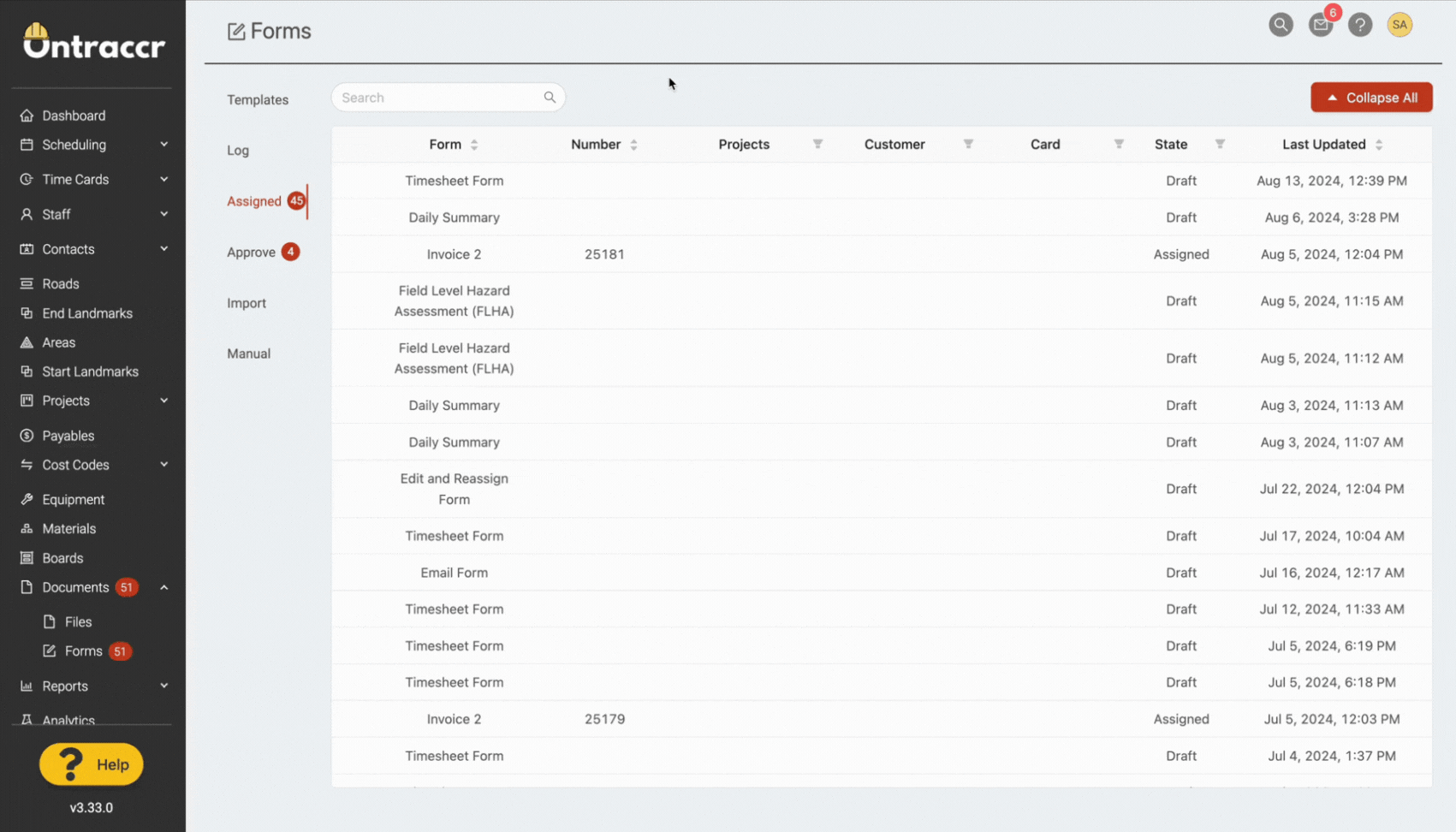This screenshot has width=1456, height=832.
Task: Click the Areas triangle icon
Action: [27, 342]
